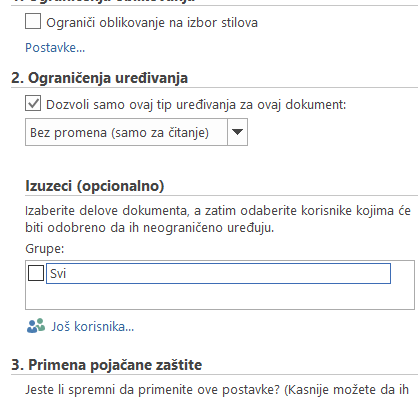418x400 pixels.
Task: Open the Postavke... link
Action: coord(55,48)
